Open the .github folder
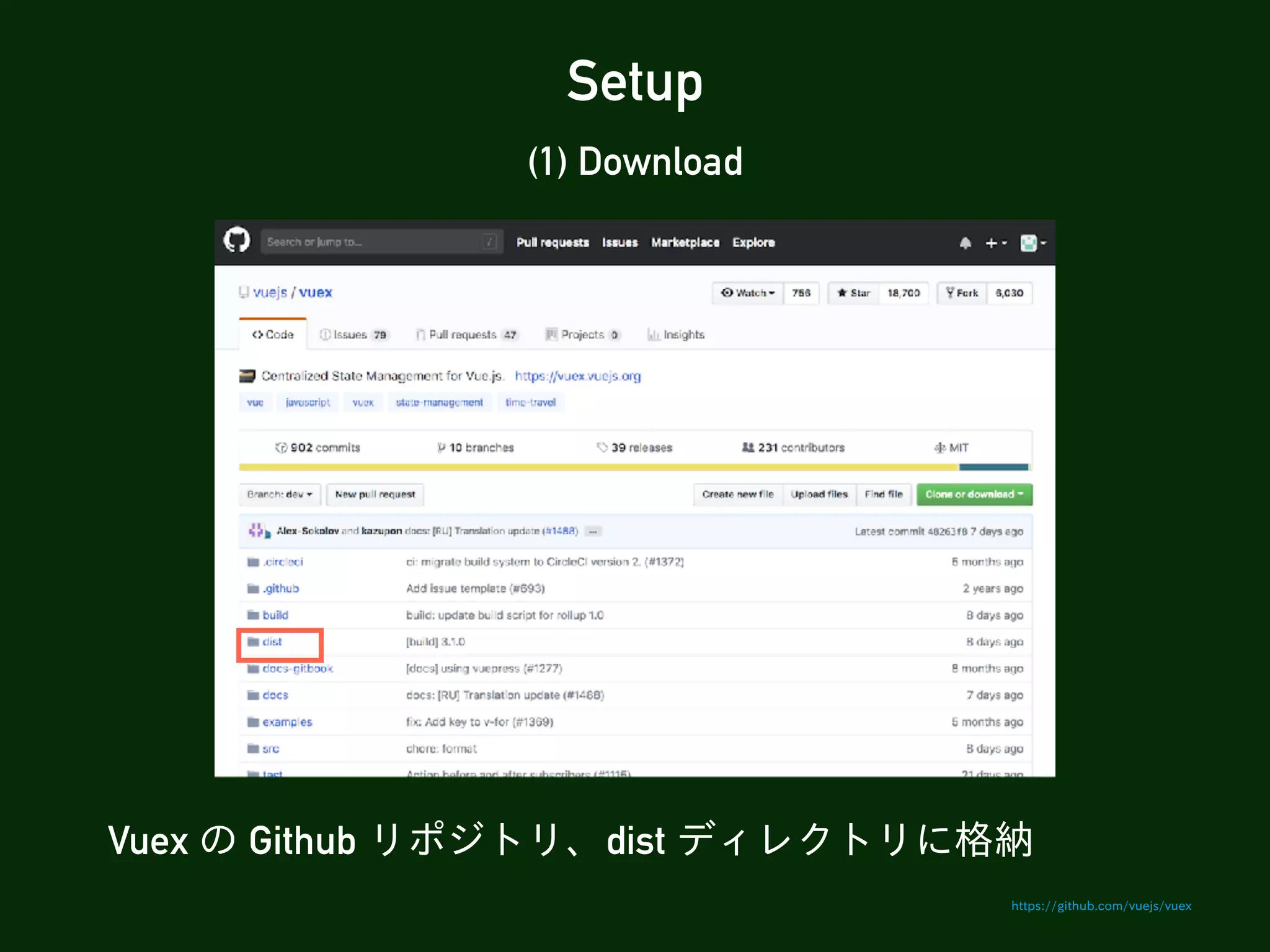1270x952 pixels. coord(280,588)
